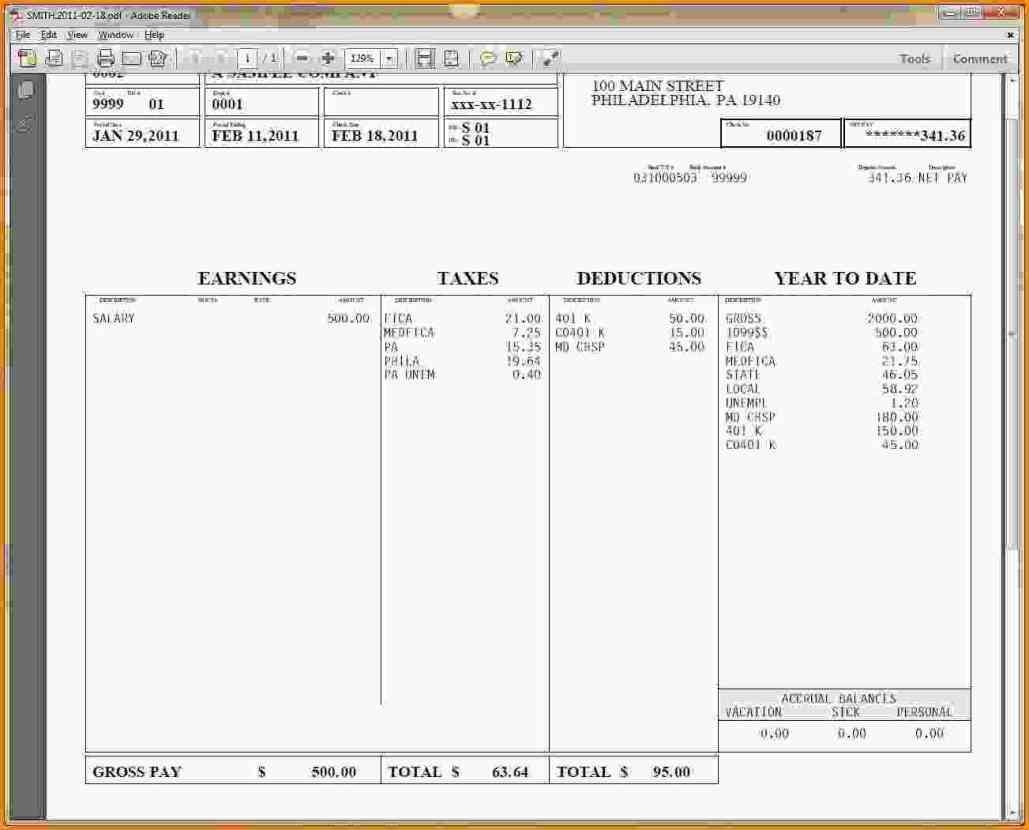Email the PDF as attachment
The height and width of the screenshot is (830, 1029).
click(x=130, y=57)
